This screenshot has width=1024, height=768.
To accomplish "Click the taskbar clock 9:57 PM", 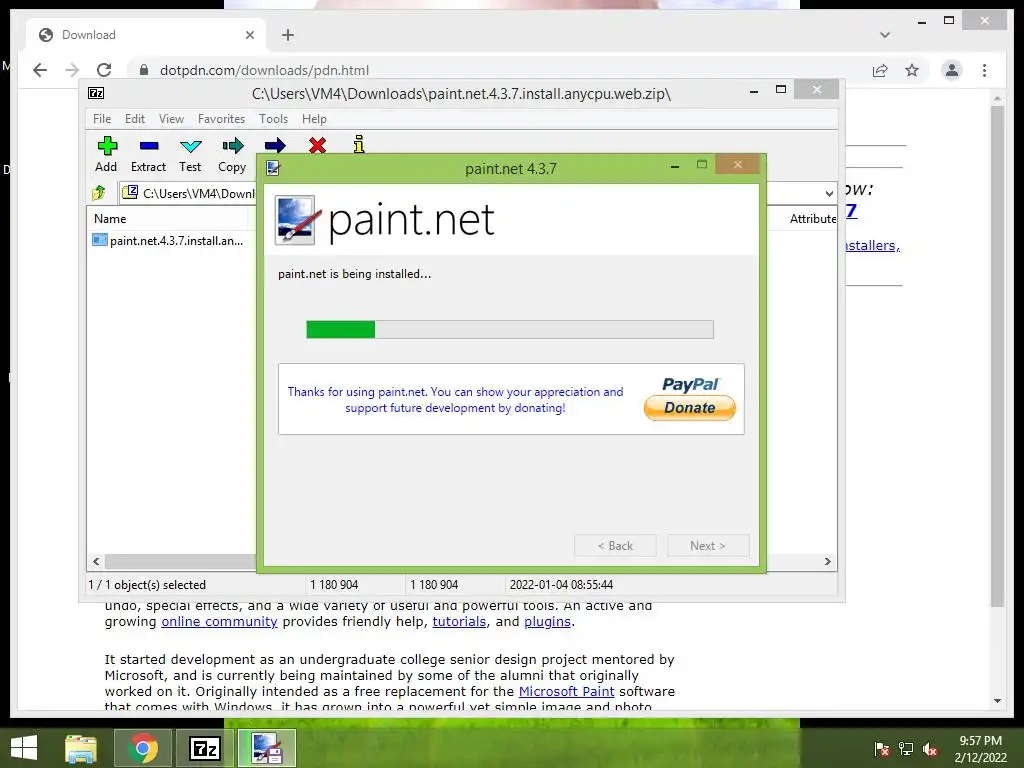I will (x=980, y=741).
